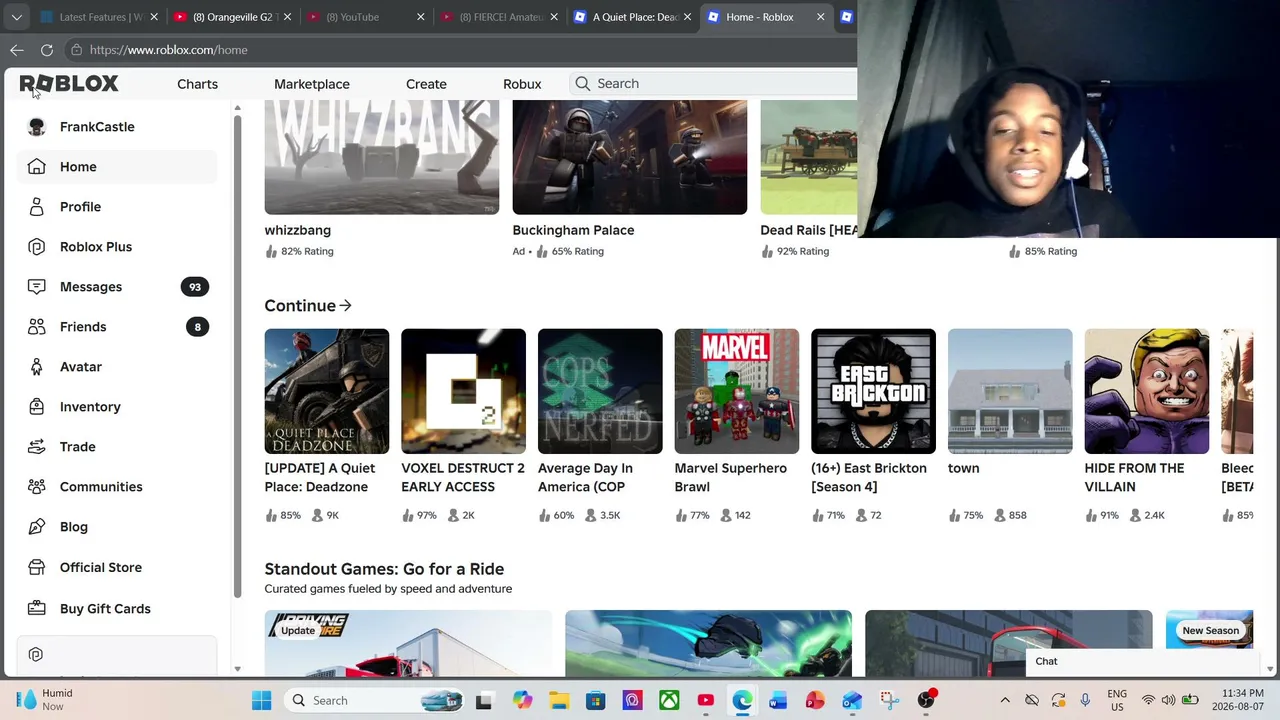The height and width of the screenshot is (720, 1280).
Task: Click the browser address bar URL
Action: [169, 50]
